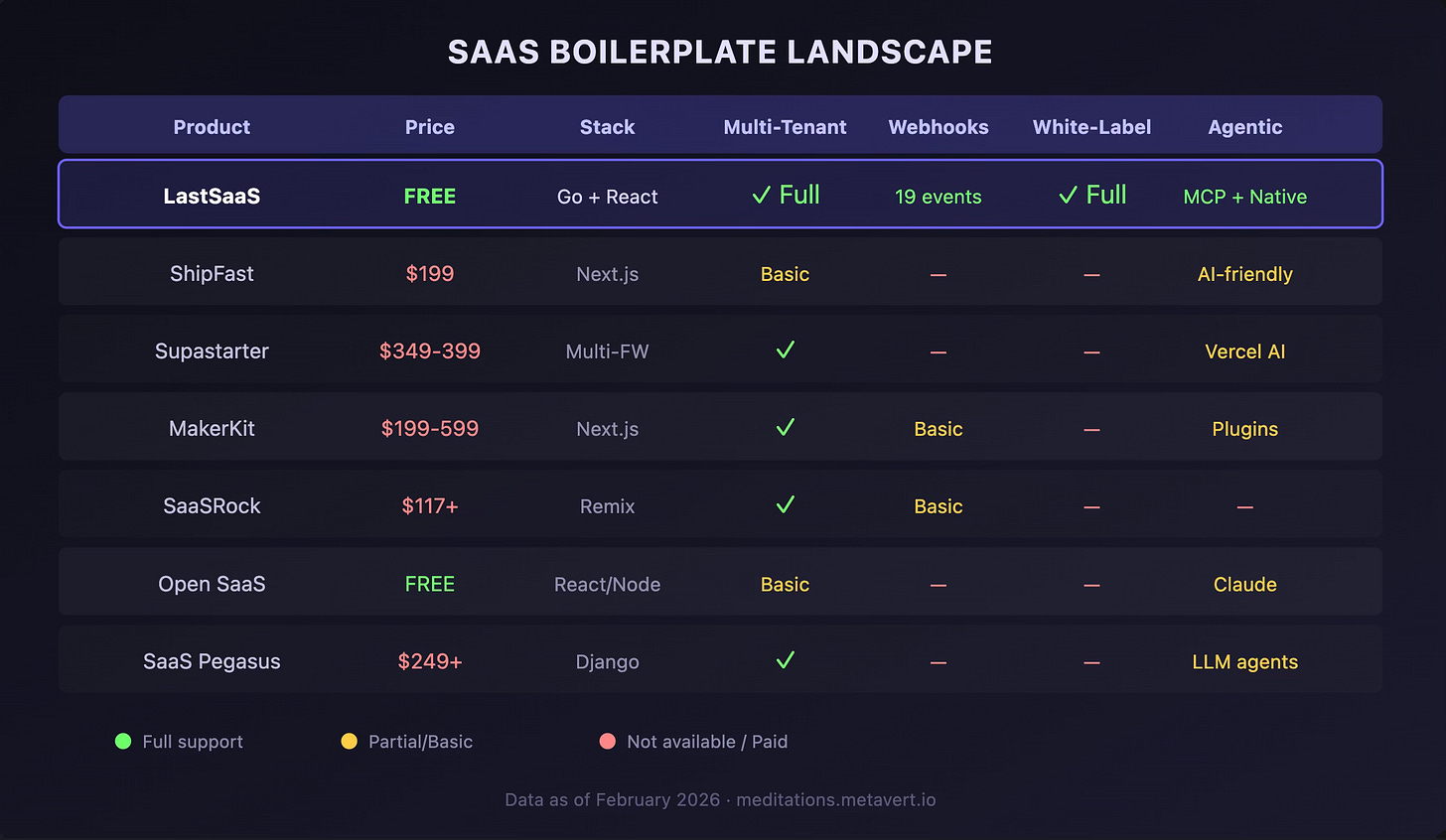The image size is (1446, 840).
Task: Click the Open SaaS FREE price
Action: coord(430,584)
